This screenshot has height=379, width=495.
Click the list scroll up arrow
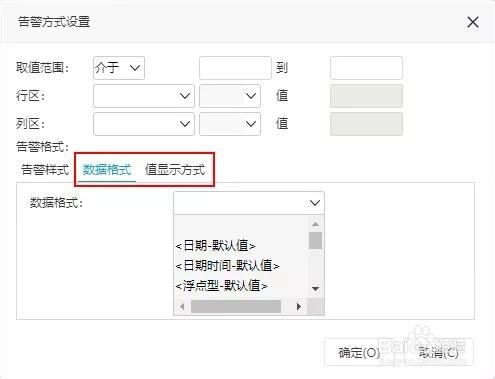pyautogui.click(x=315, y=224)
